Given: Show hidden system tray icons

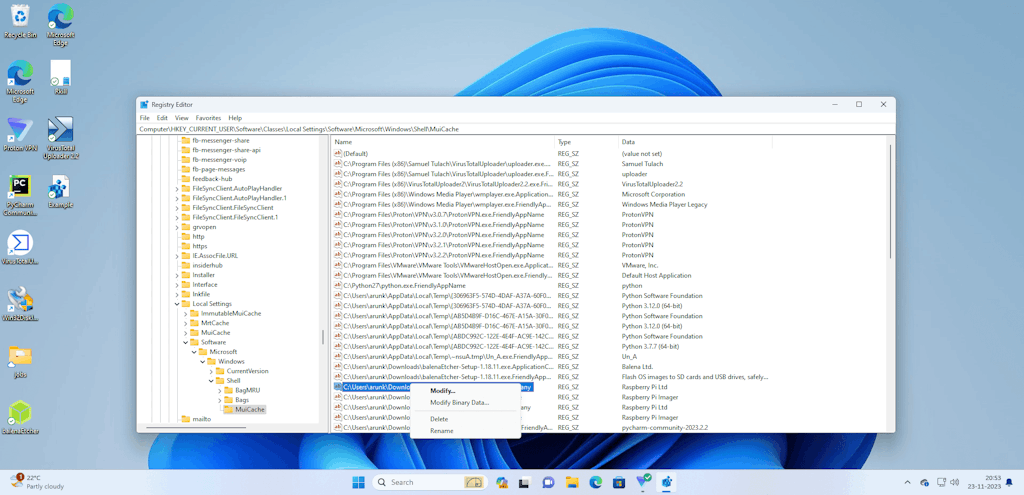Looking at the screenshot, I should (x=907, y=483).
